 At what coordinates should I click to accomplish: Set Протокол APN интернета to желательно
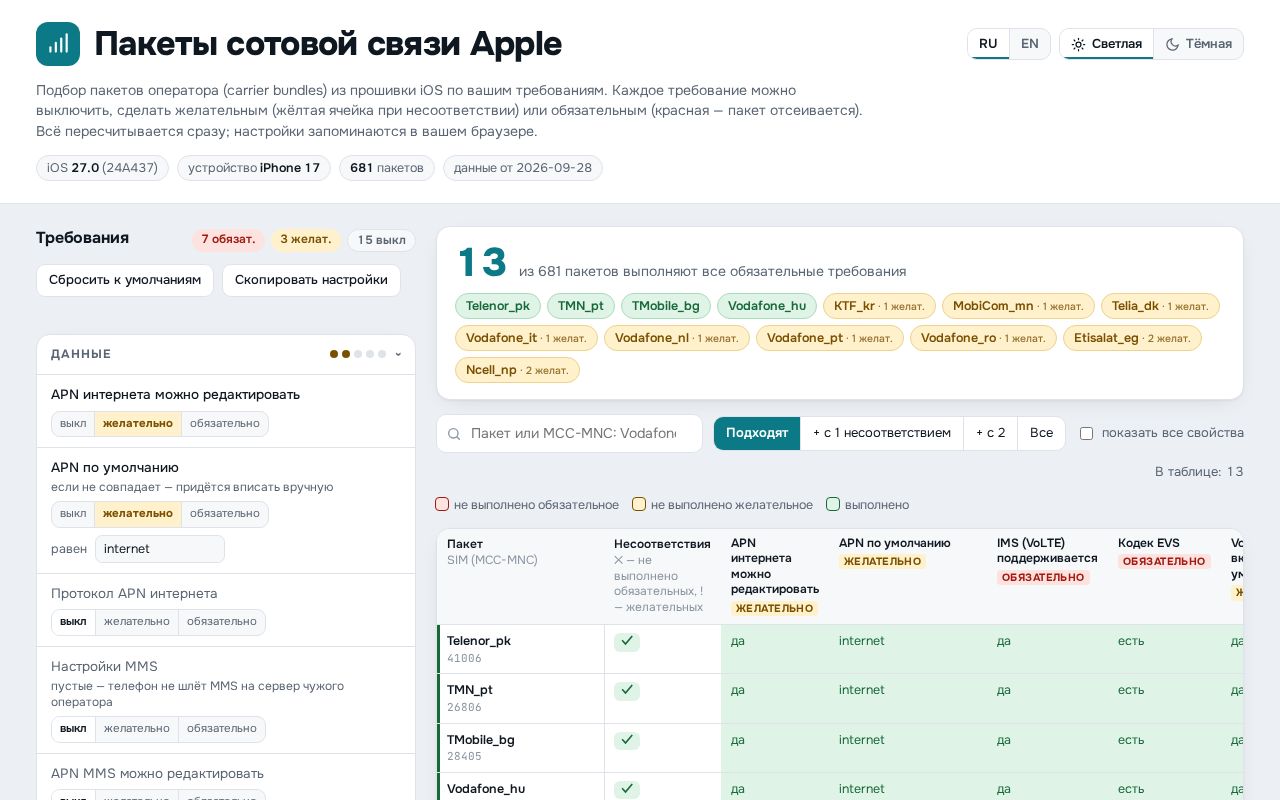[x=137, y=622]
